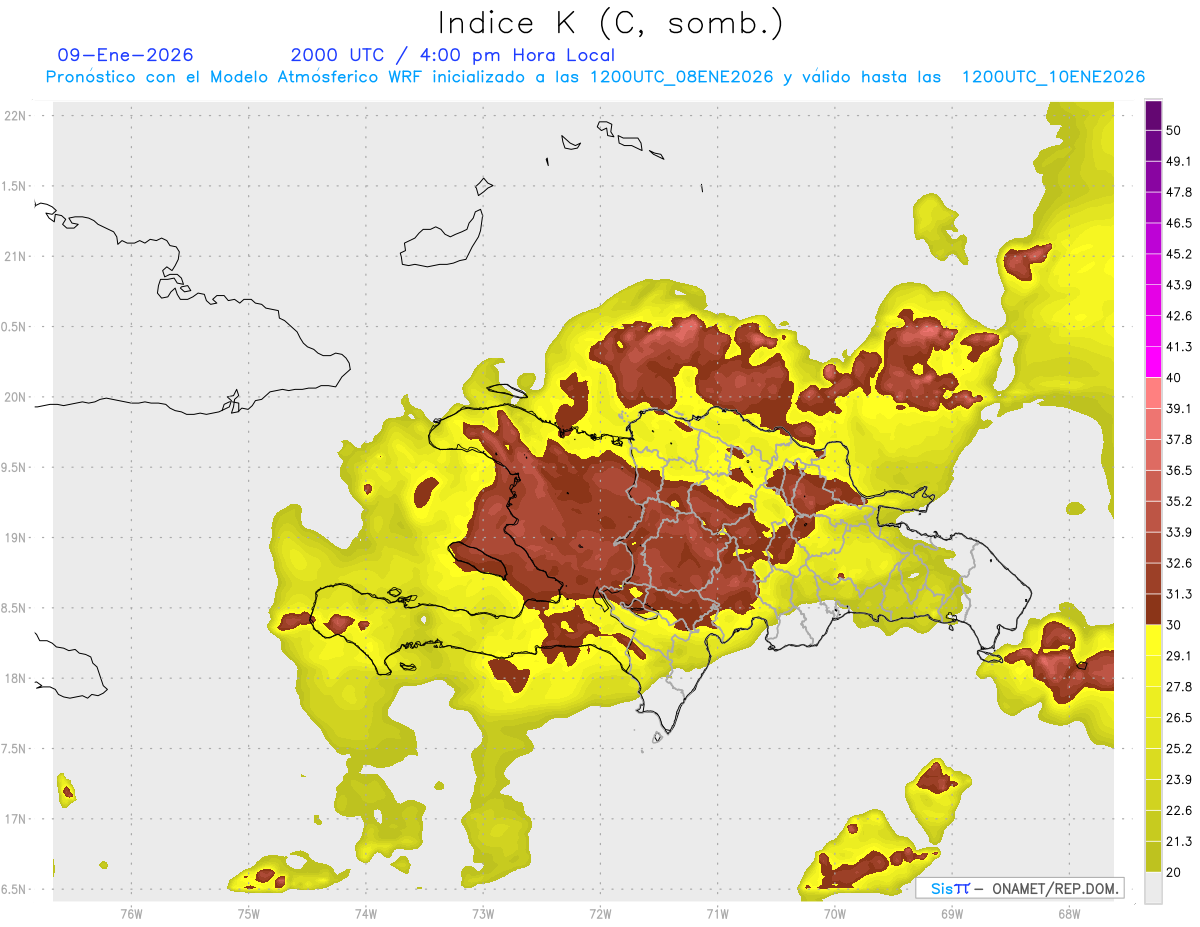Click the '19N' latitude label
The width and height of the screenshot is (1200, 927).
pyautogui.click(x=16, y=538)
